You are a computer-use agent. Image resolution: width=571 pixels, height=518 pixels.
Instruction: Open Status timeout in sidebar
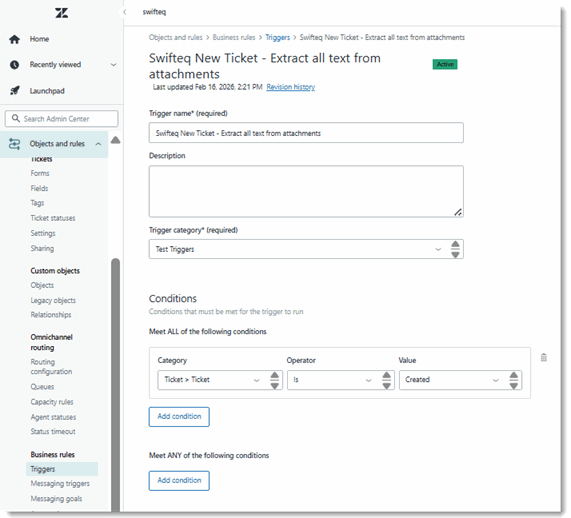[53, 432]
